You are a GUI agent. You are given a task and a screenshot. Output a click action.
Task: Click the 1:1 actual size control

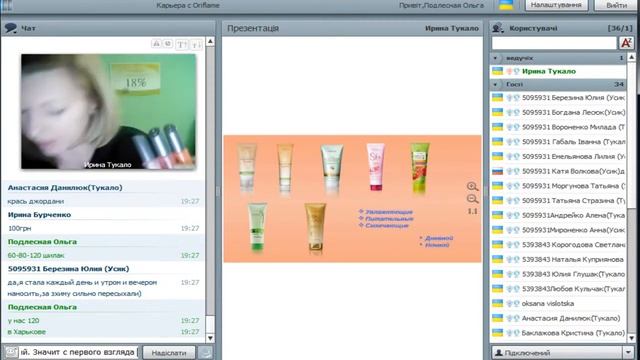(472, 211)
